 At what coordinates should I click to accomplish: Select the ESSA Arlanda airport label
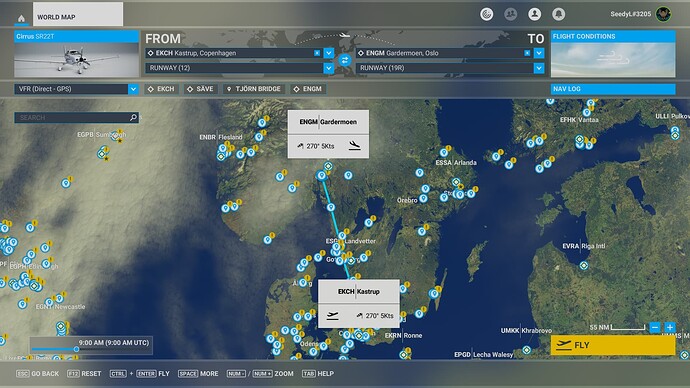456,162
